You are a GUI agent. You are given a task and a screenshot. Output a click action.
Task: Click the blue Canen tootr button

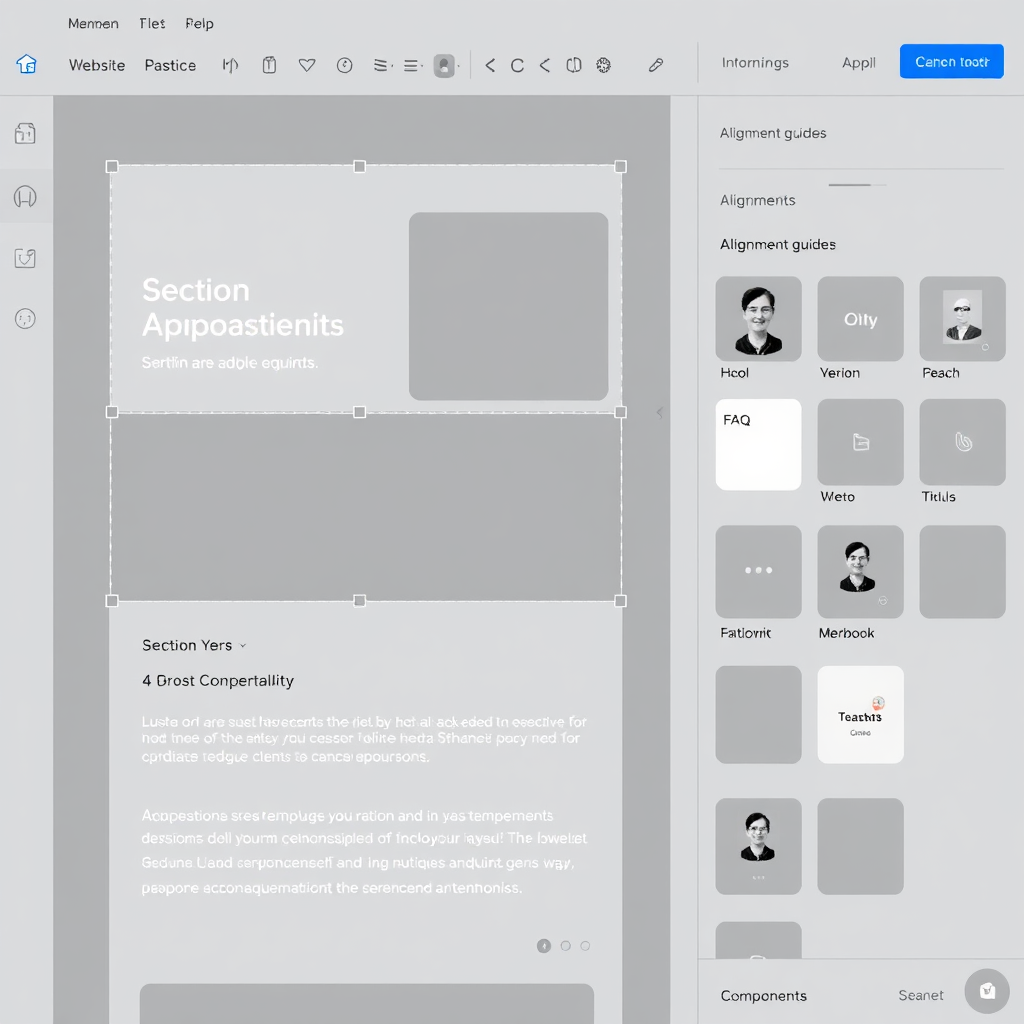click(951, 62)
